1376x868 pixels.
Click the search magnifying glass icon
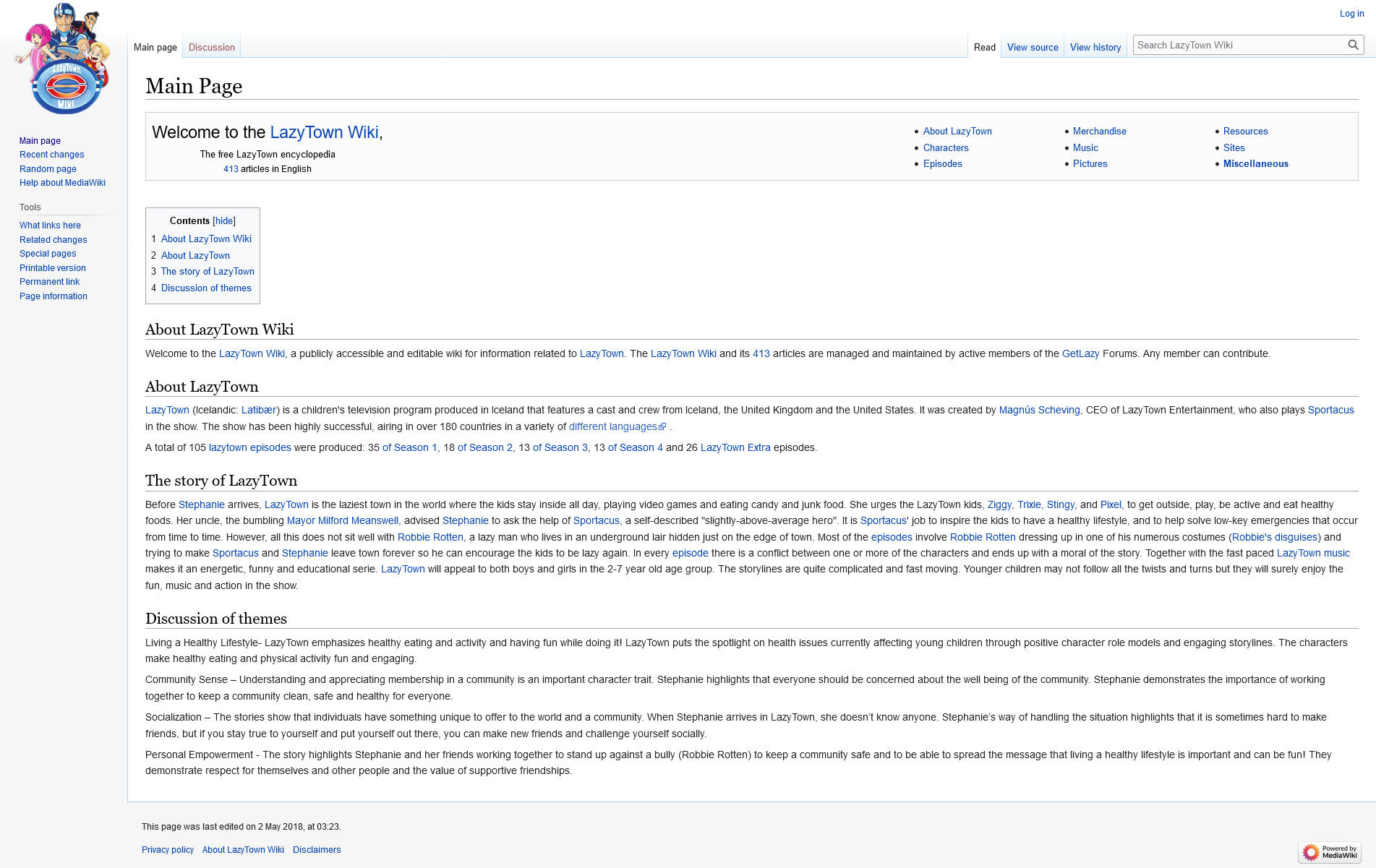[x=1353, y=45]
